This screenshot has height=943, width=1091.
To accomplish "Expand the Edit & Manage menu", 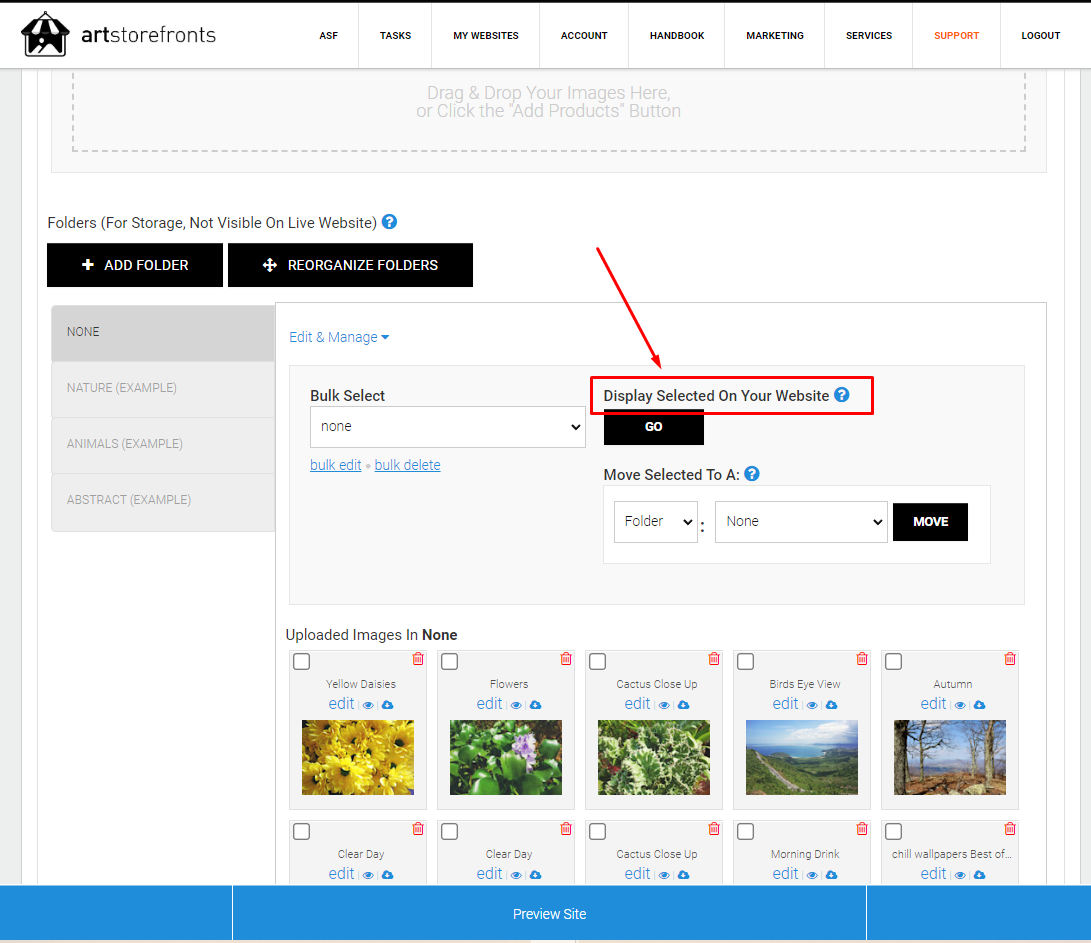I will [x=339, y=337].
